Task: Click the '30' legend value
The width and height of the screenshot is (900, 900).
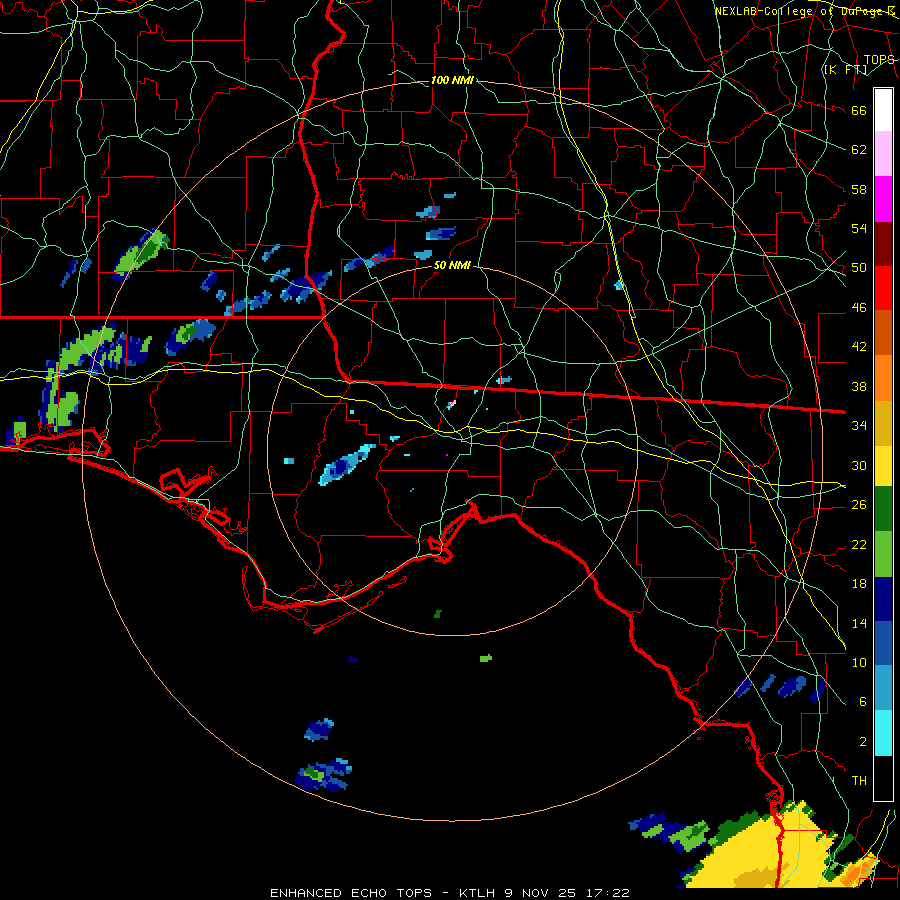Action: pos(859,465)
